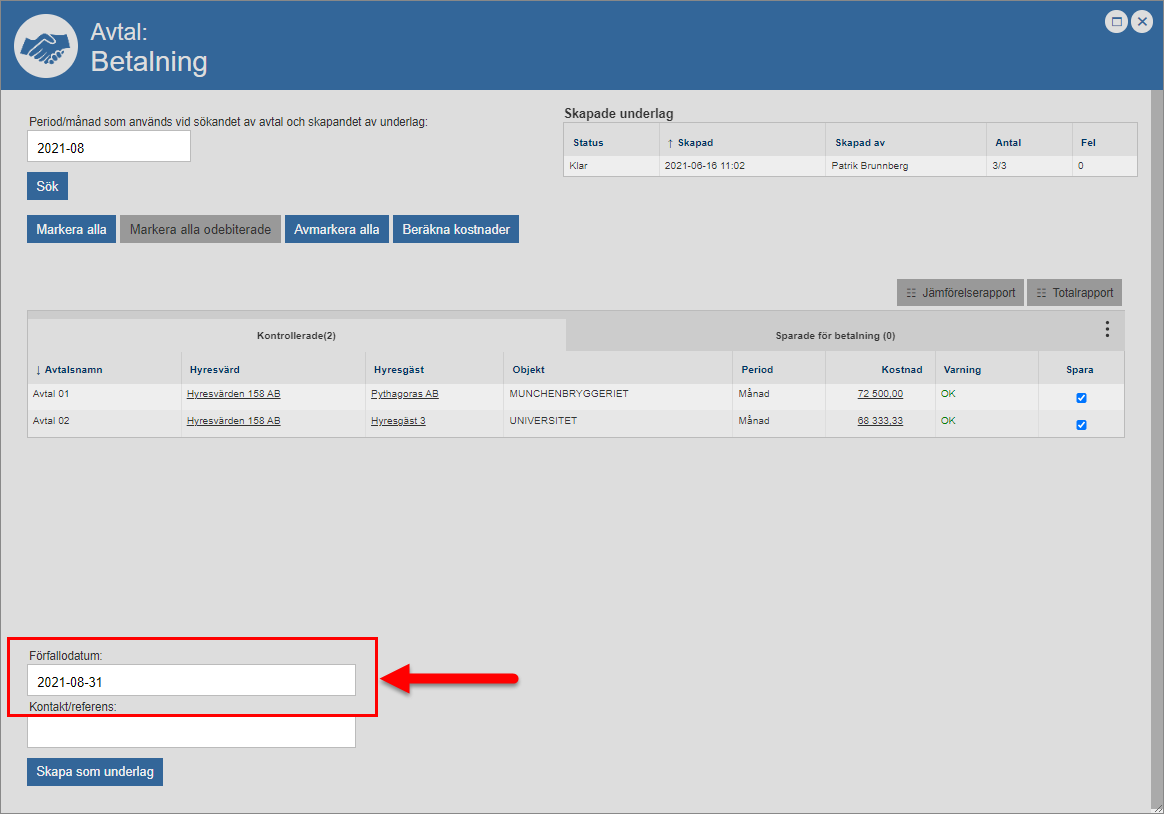Click Markera alla button
The width and height of the screenshot is (1164, 814).
tap(71, 229)
